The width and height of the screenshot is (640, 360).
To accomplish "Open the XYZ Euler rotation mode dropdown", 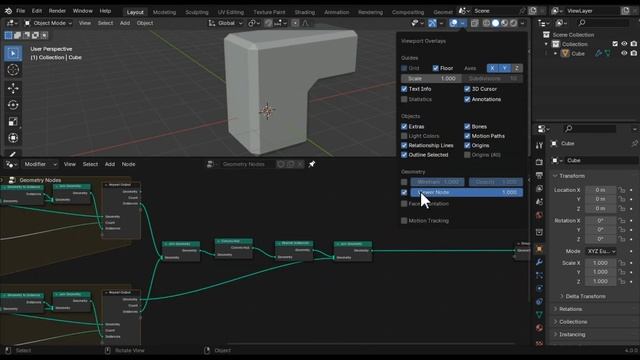I will click(601, 251).
